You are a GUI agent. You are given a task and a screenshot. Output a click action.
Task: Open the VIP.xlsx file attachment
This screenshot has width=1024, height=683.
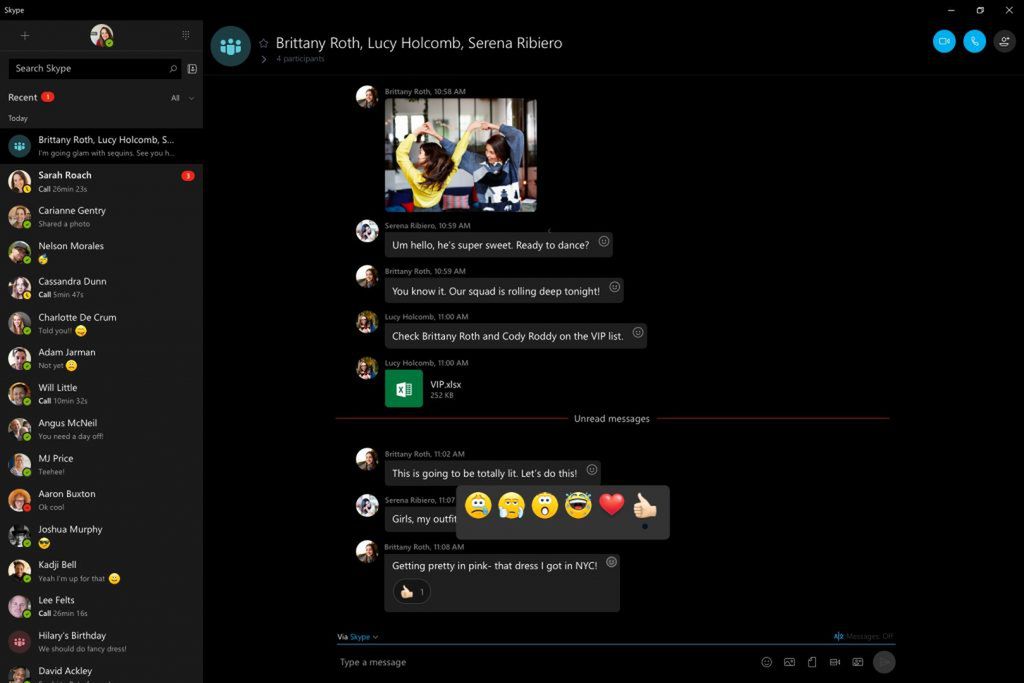coord(424,389)
